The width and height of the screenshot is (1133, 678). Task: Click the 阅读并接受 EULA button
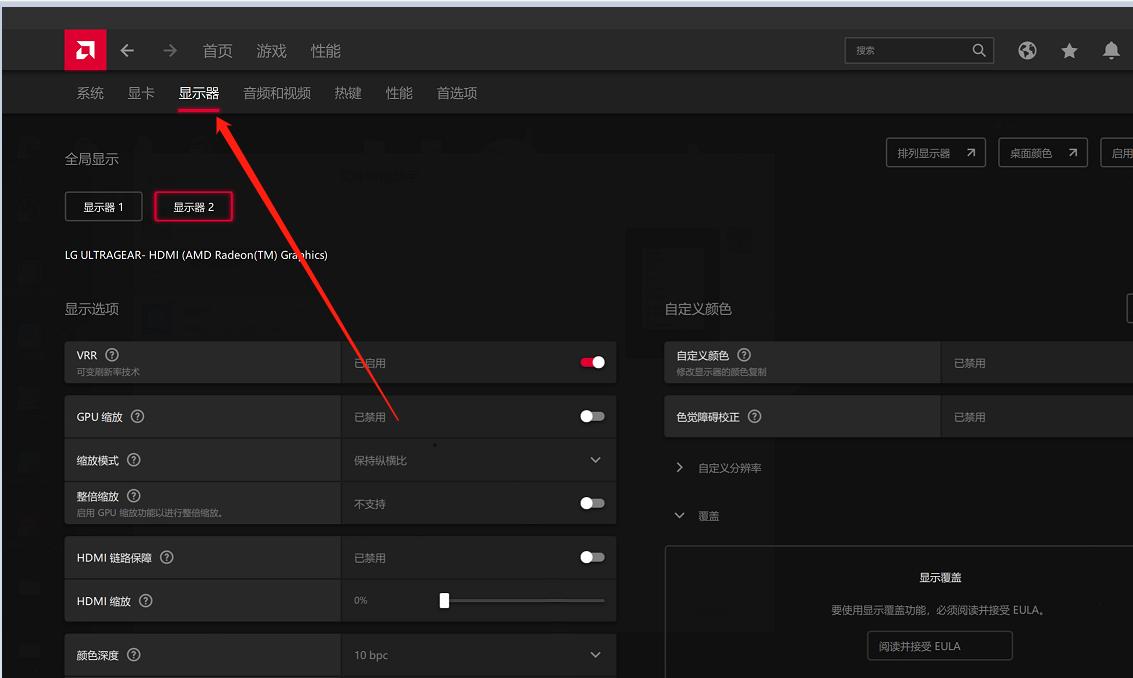click(939, 645)
